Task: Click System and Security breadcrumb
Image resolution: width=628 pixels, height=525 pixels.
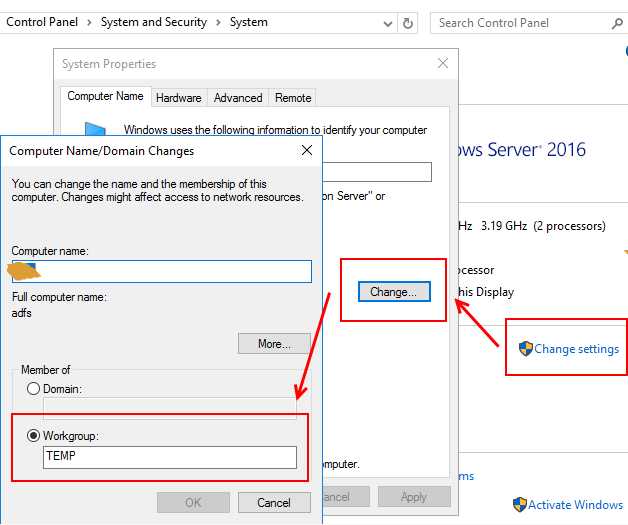Action: 154,22
